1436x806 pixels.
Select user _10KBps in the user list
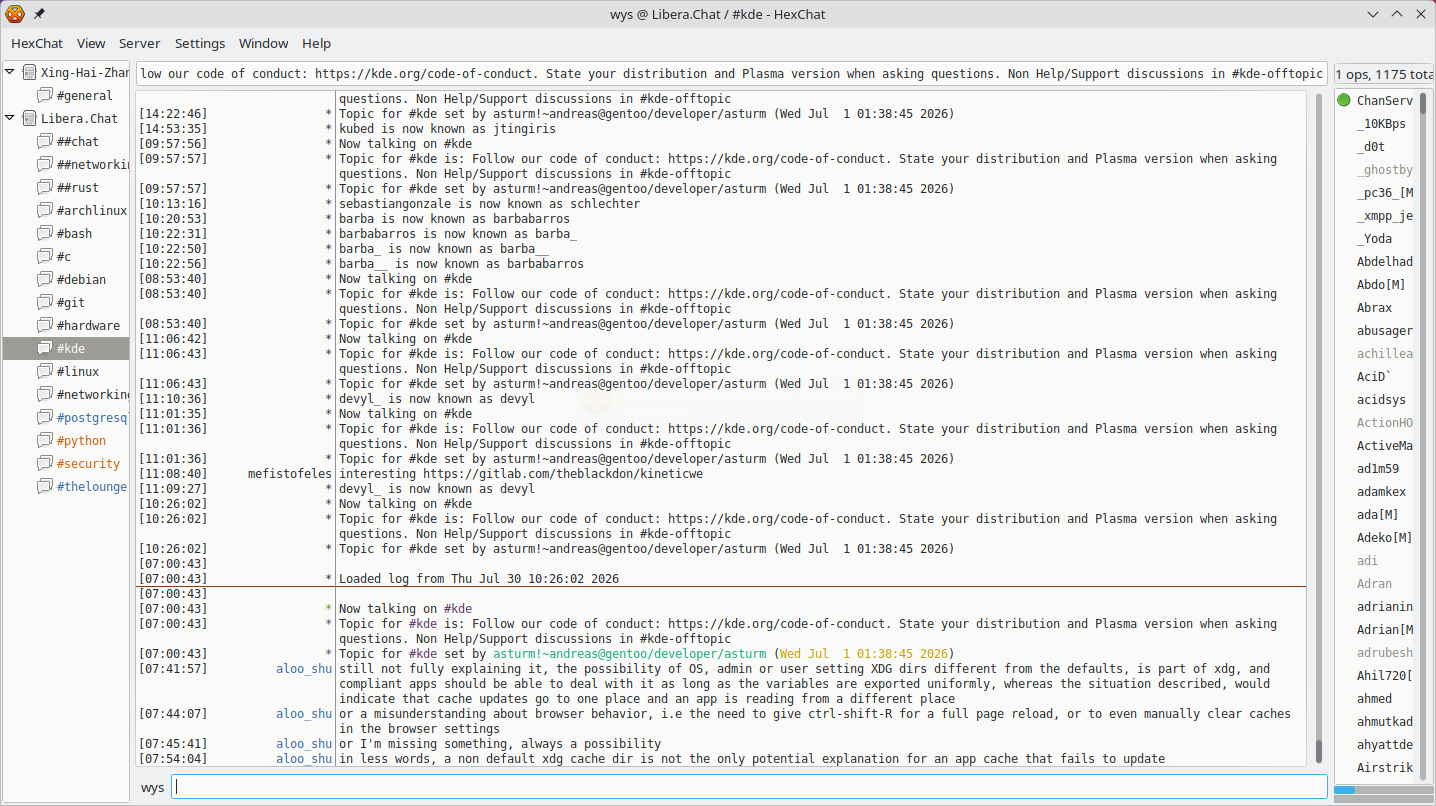click(x=1381, y=124)
